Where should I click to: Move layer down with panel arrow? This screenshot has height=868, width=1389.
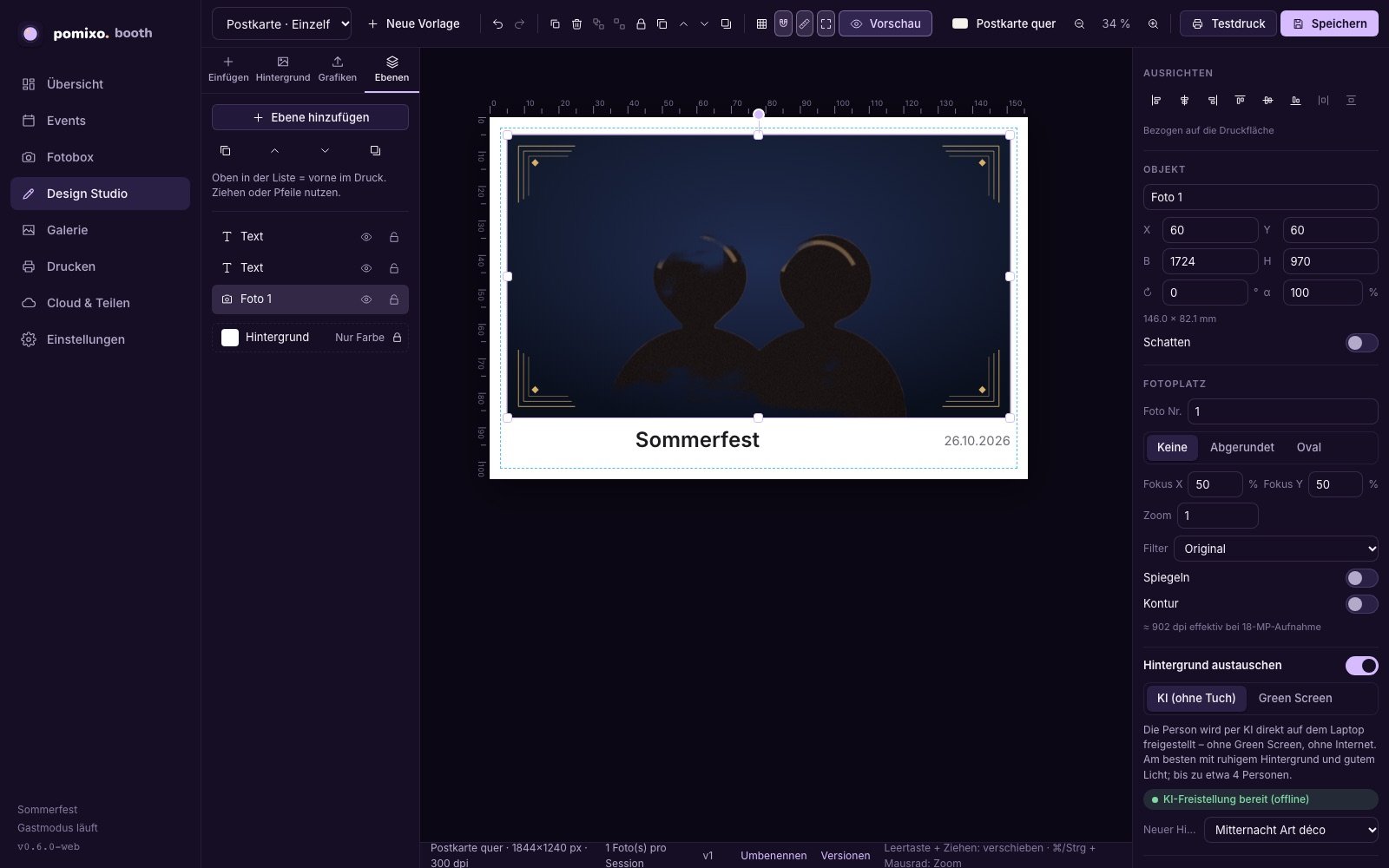(x=325, y=150)
